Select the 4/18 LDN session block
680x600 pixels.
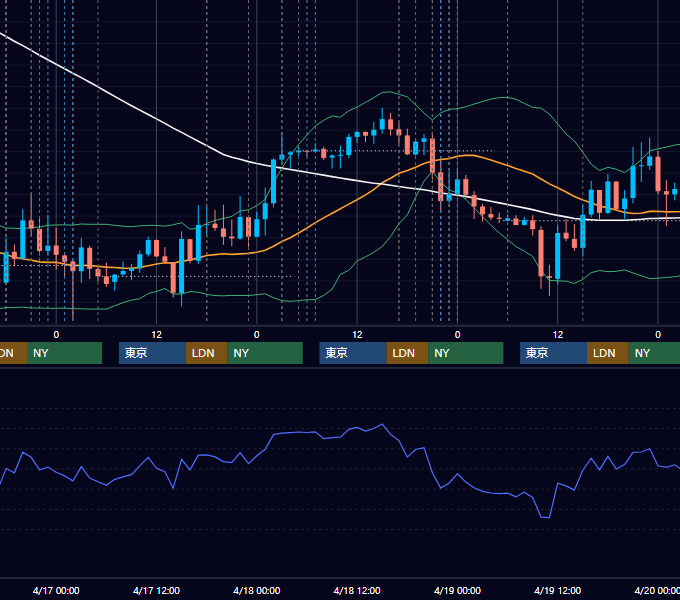point(407,353)
